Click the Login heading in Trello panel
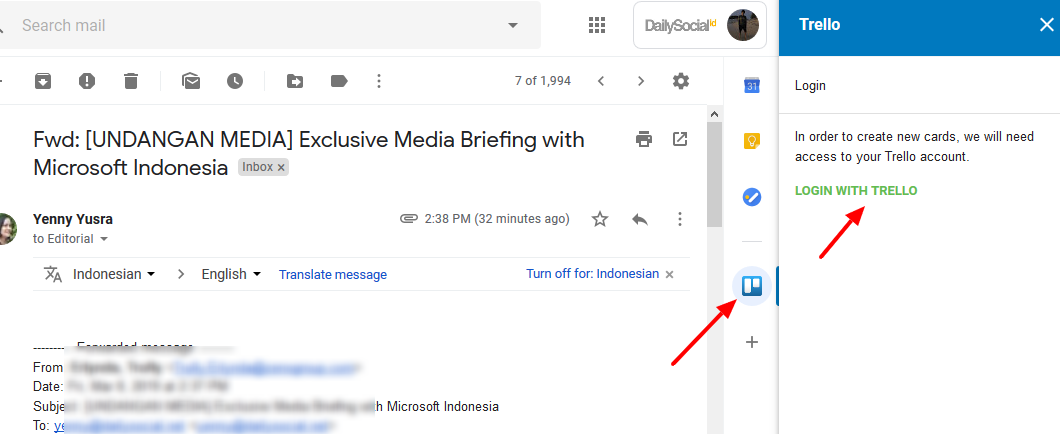Viewport: 1060px width, 434px height. click(x=810, y=86)
